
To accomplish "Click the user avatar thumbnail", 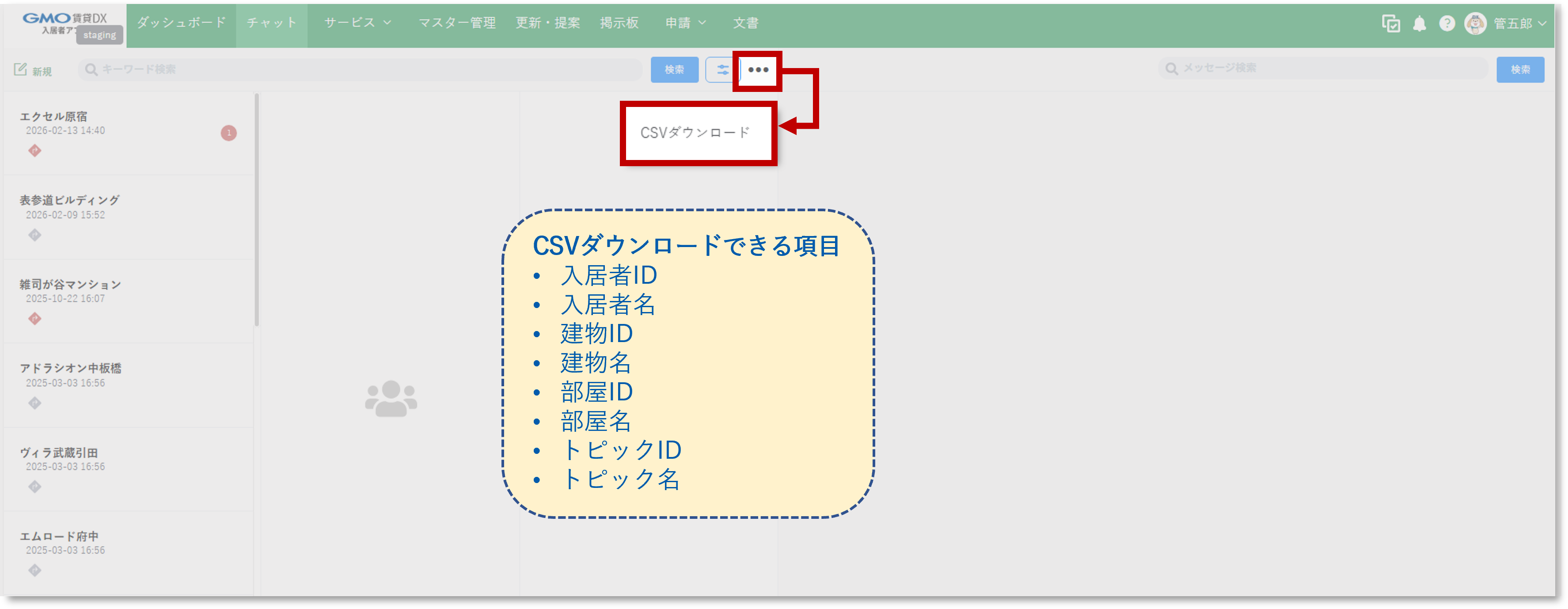I will pos(1476,23).
